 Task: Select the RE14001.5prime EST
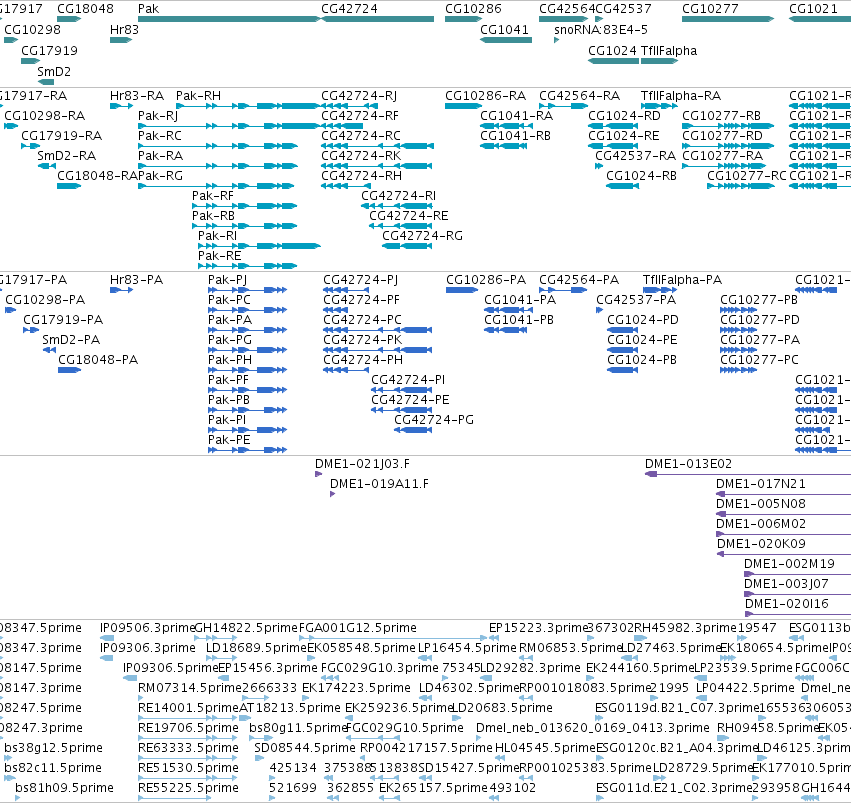(x=188, y=718)
